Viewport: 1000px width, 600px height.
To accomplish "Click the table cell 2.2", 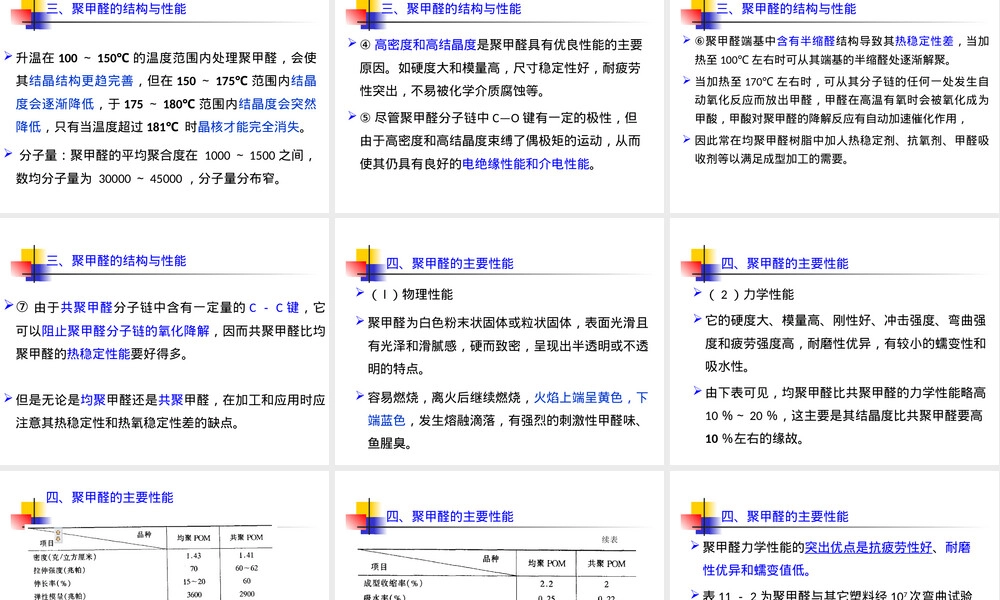I will tap(547, 584).
